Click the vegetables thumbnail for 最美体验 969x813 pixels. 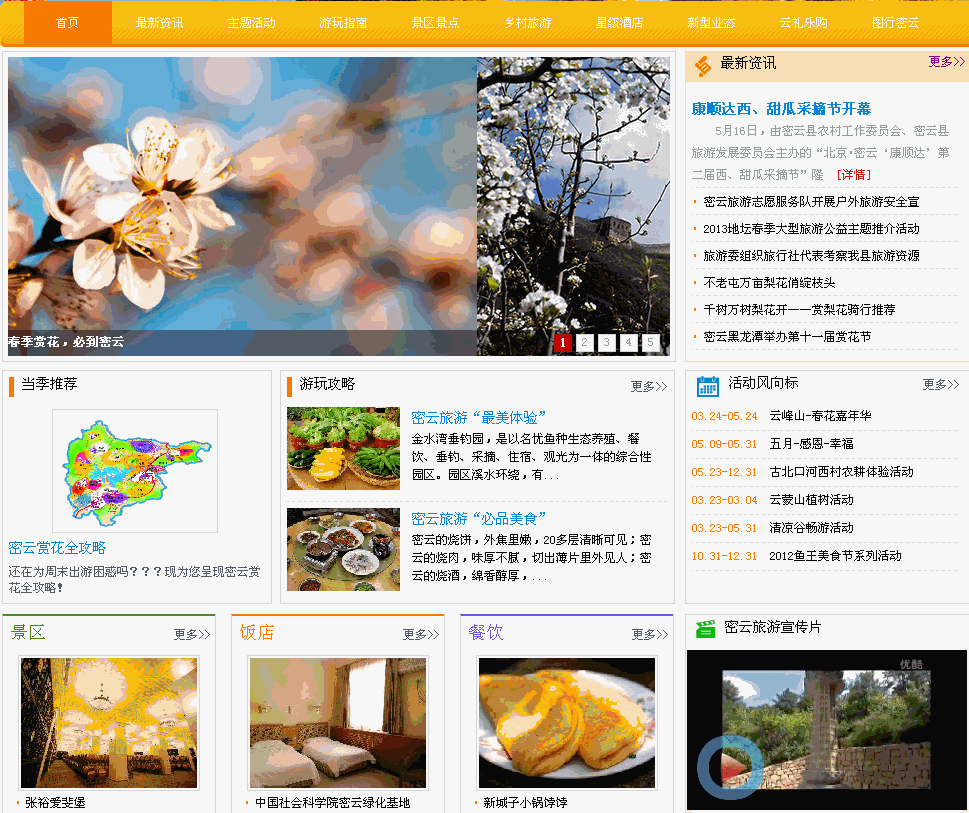click(x=343, y=448)
